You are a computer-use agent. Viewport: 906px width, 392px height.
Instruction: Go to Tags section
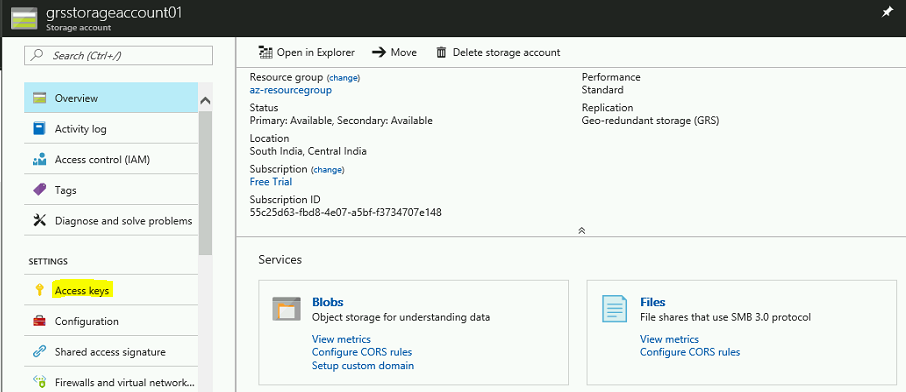pos(111,190)
